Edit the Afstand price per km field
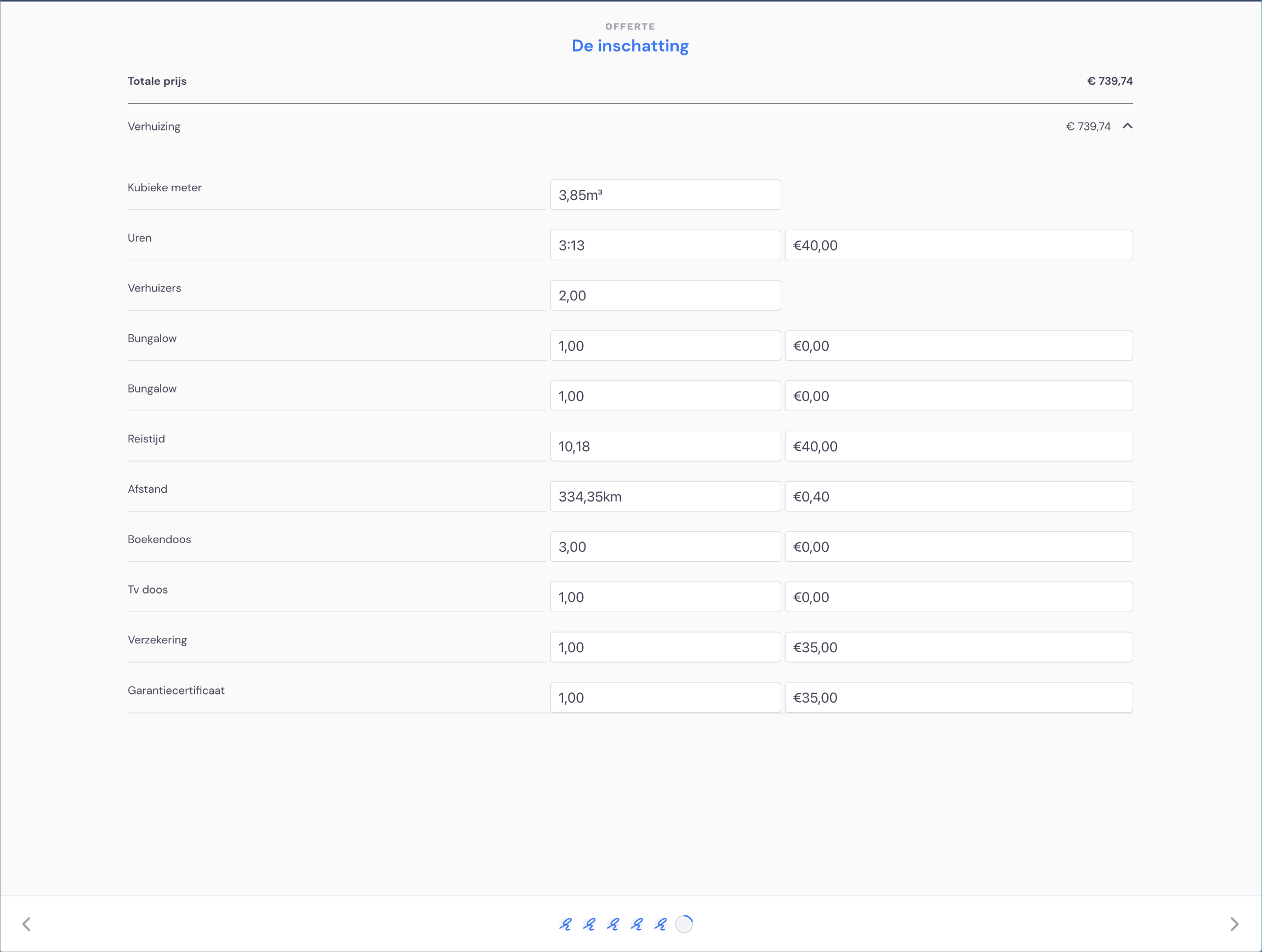Viewport: 1262px width, 952px height. tap(958, 496)
